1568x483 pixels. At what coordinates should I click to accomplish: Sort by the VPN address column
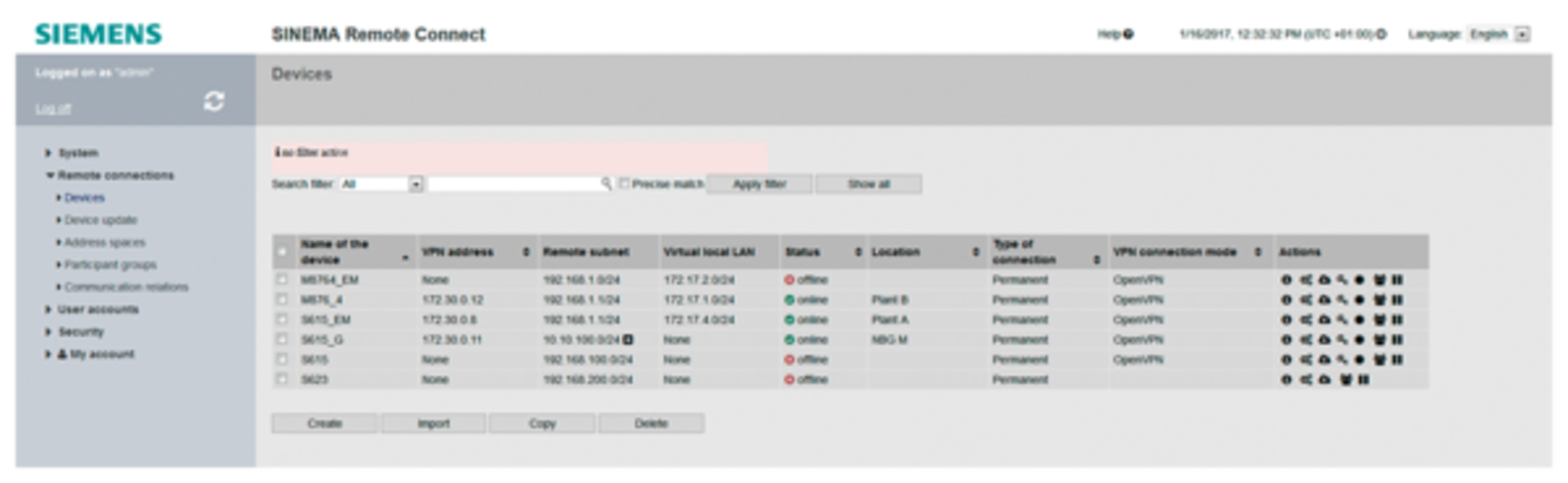tap(525, 252)
